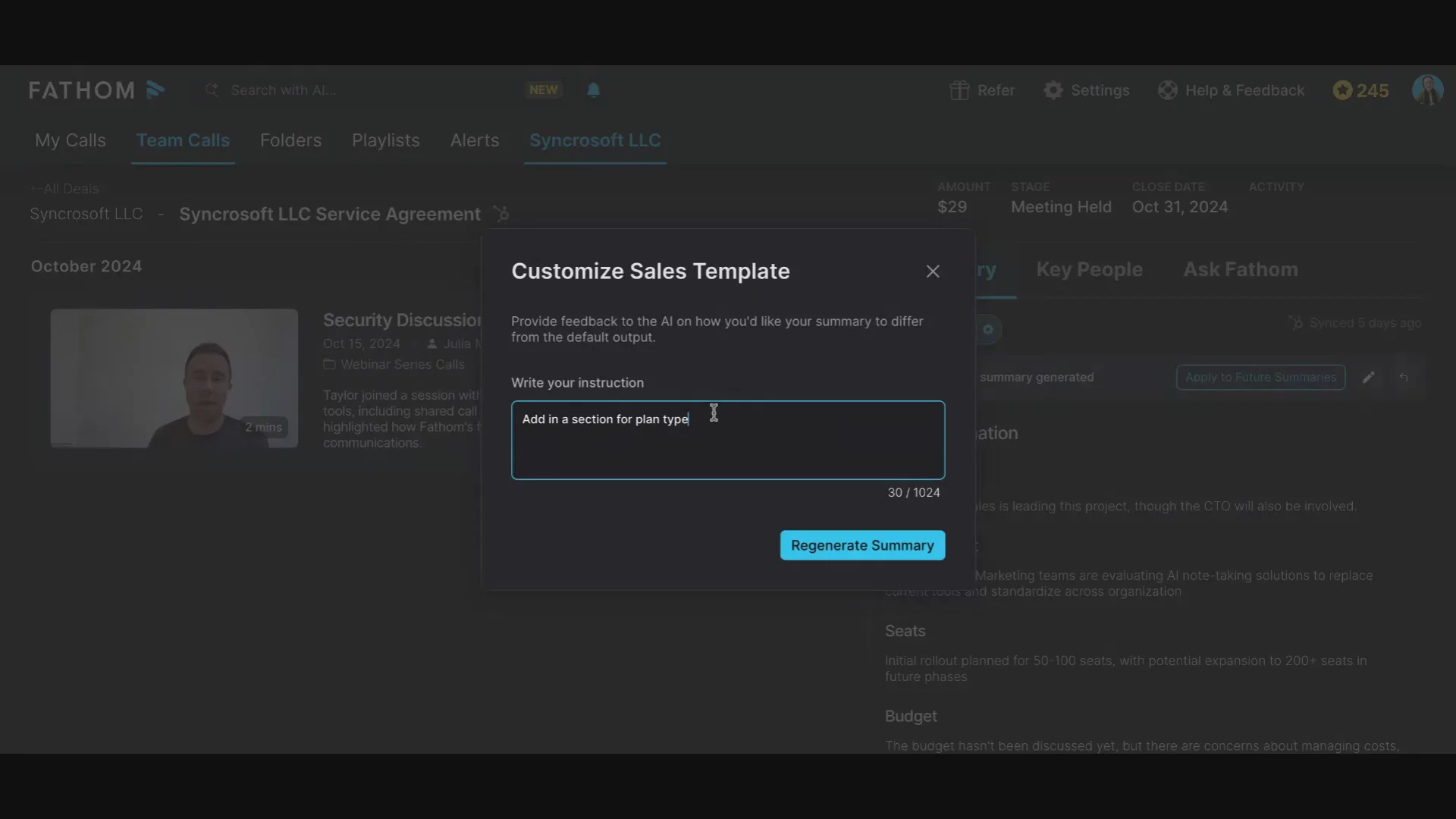Image resolution: width=1456 pixels, height=819 pixels.
Task: Click HubSpot icon next to Service Agreement
Action: 500,214
